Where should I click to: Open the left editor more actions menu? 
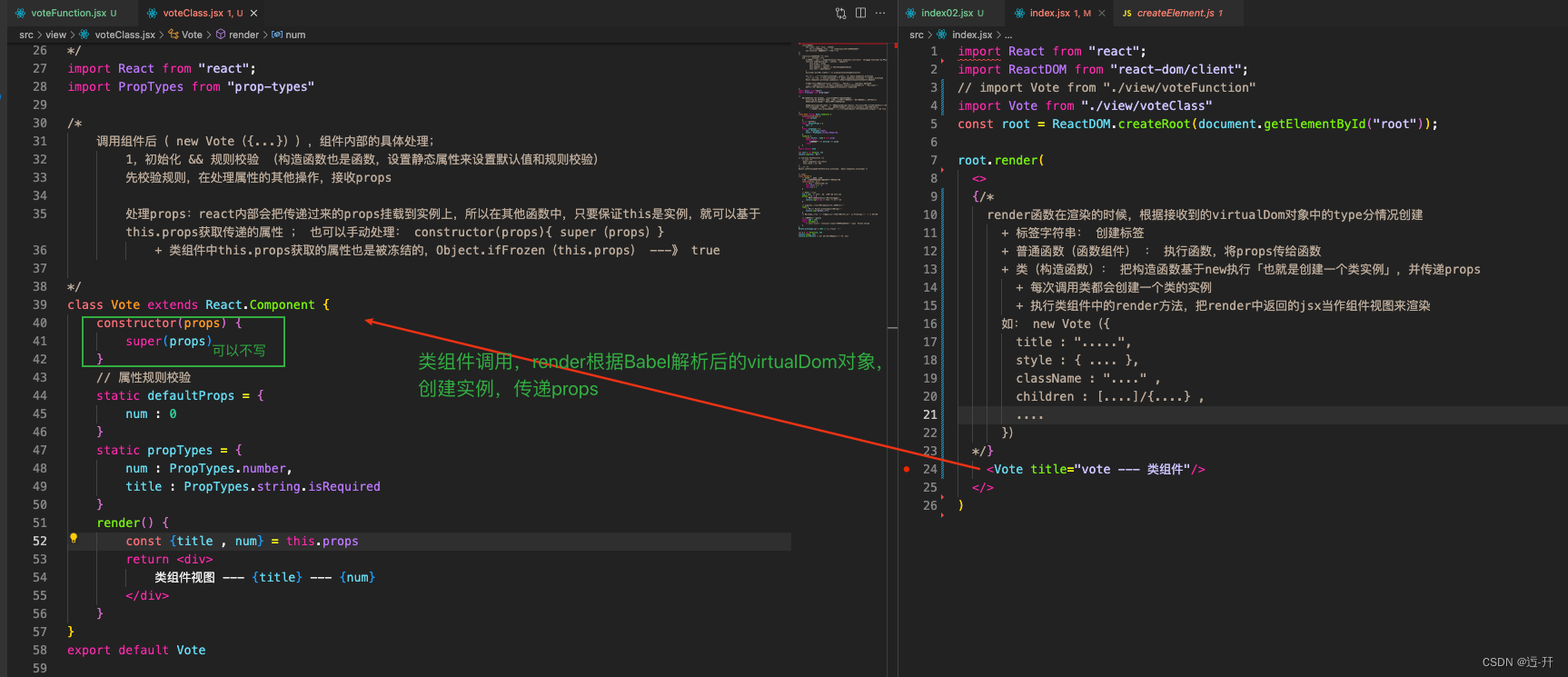coord(880,13)
